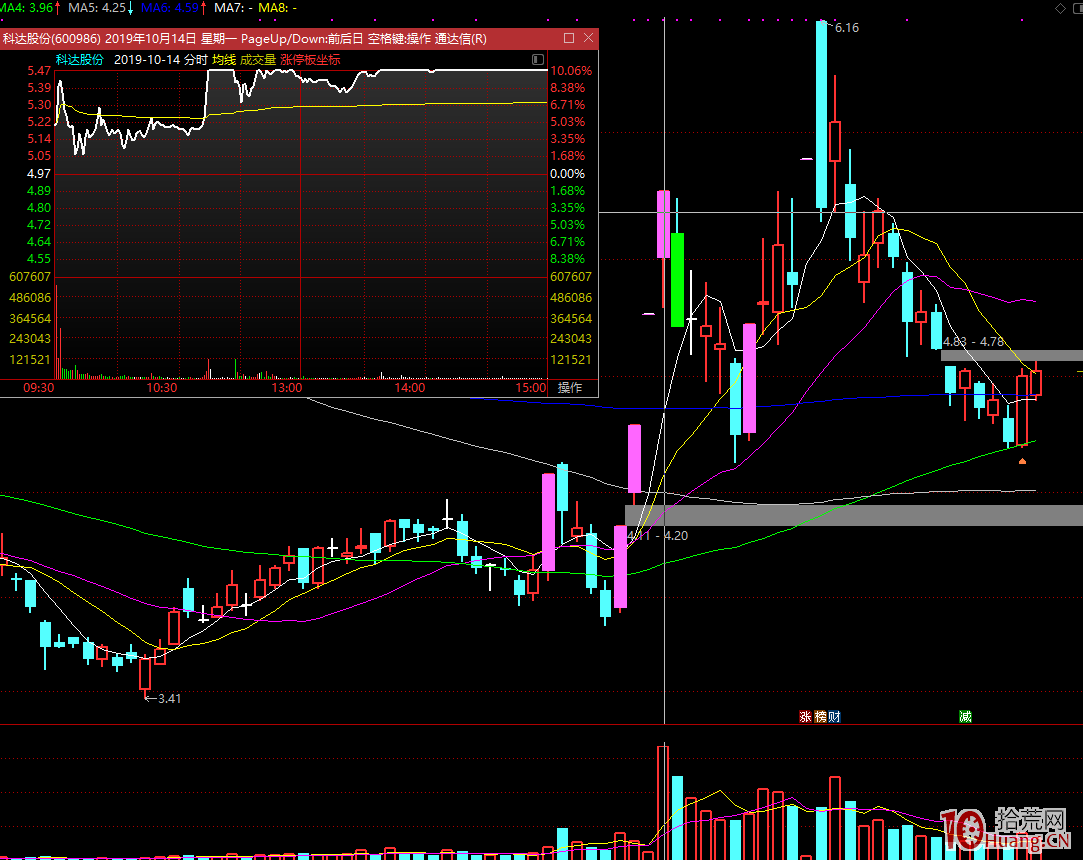Screen dimensions: 1083x860
Task: Click the green candlestick on the daily chart
Action: [678, 280]
